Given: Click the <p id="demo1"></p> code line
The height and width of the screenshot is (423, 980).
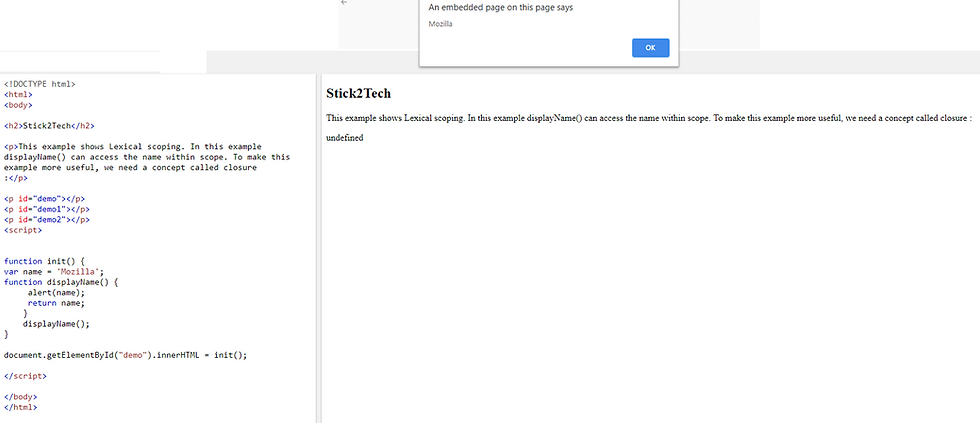Looking at the screenshot, I should (x=47, y=209).
